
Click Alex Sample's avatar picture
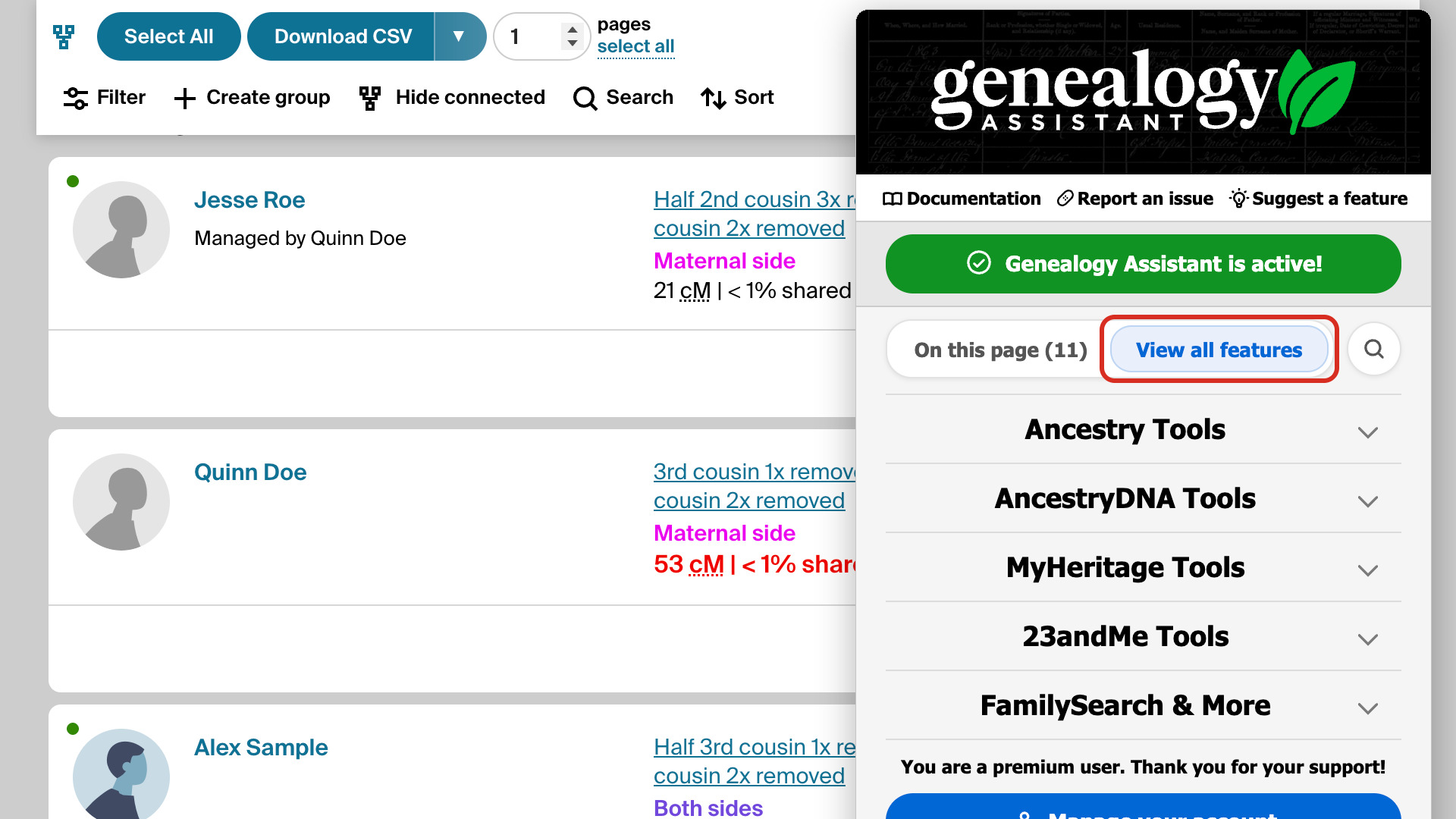tap(121, 774)
